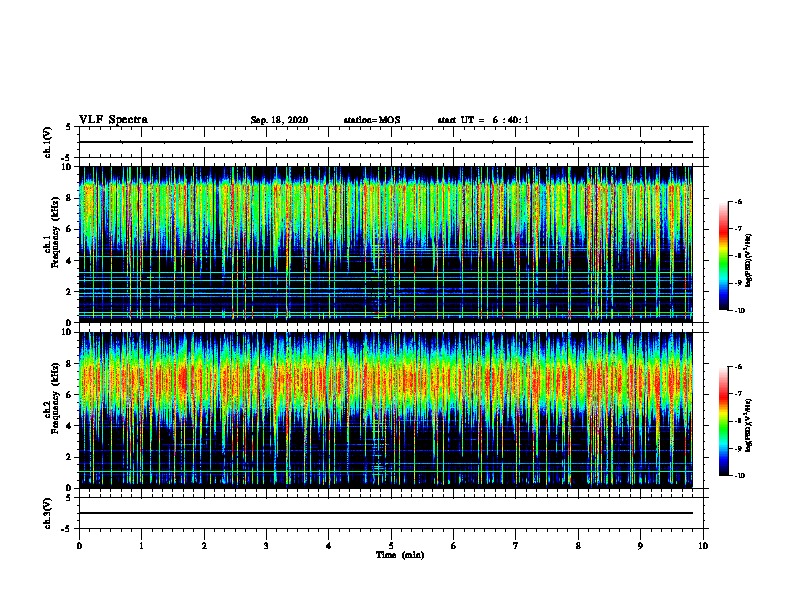Click inside the ch.2 spectrogram panel
The image size is (792, 612).
pyautogui.click(x=386, y=410)
